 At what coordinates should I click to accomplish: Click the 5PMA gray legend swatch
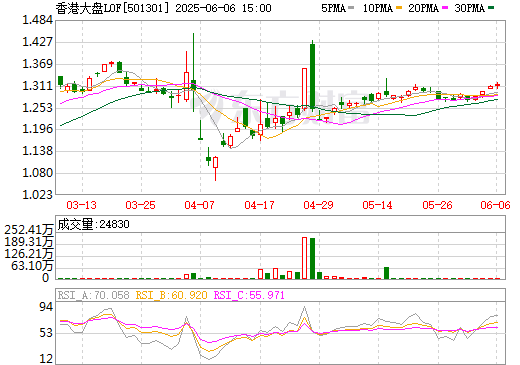point(351,7)
